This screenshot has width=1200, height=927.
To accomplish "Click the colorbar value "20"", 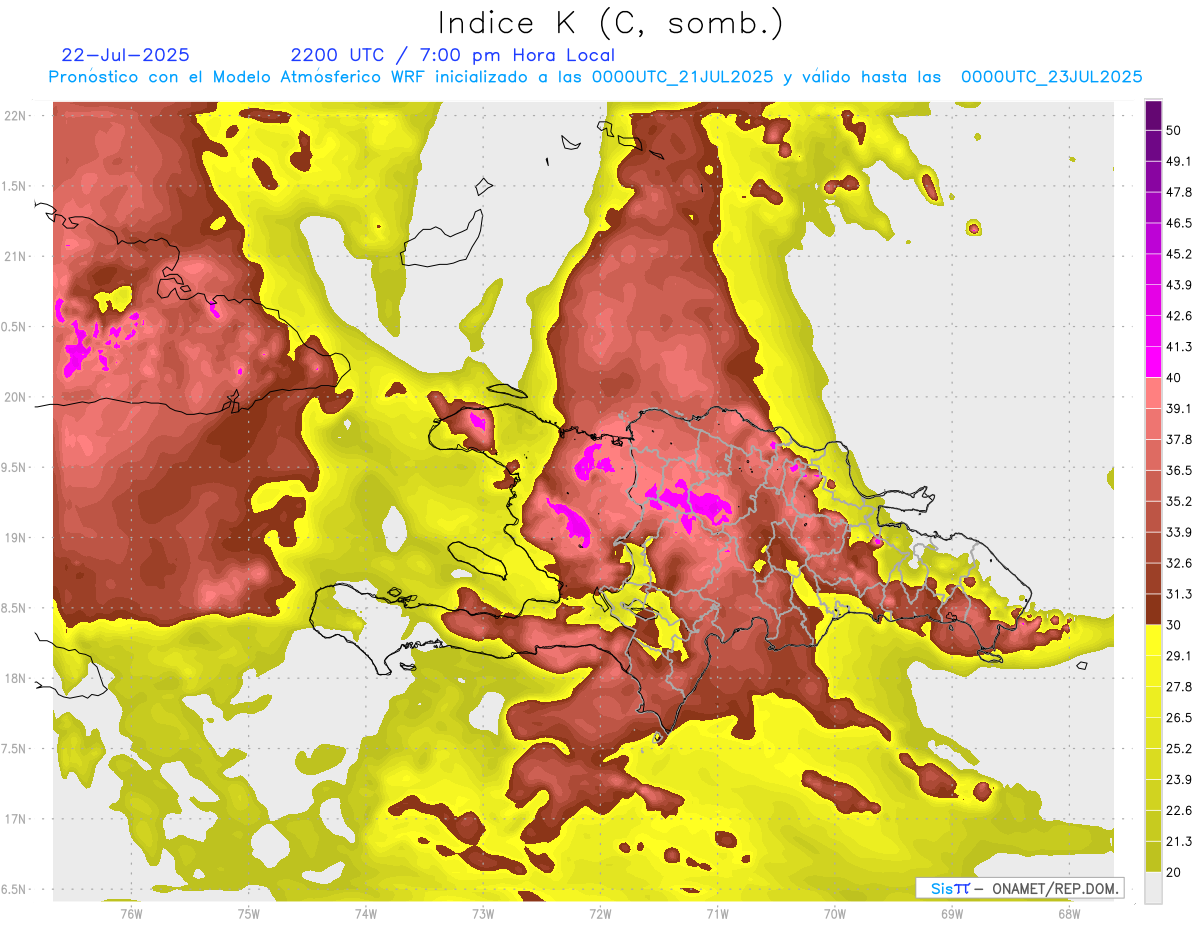I will point(1174,872).
